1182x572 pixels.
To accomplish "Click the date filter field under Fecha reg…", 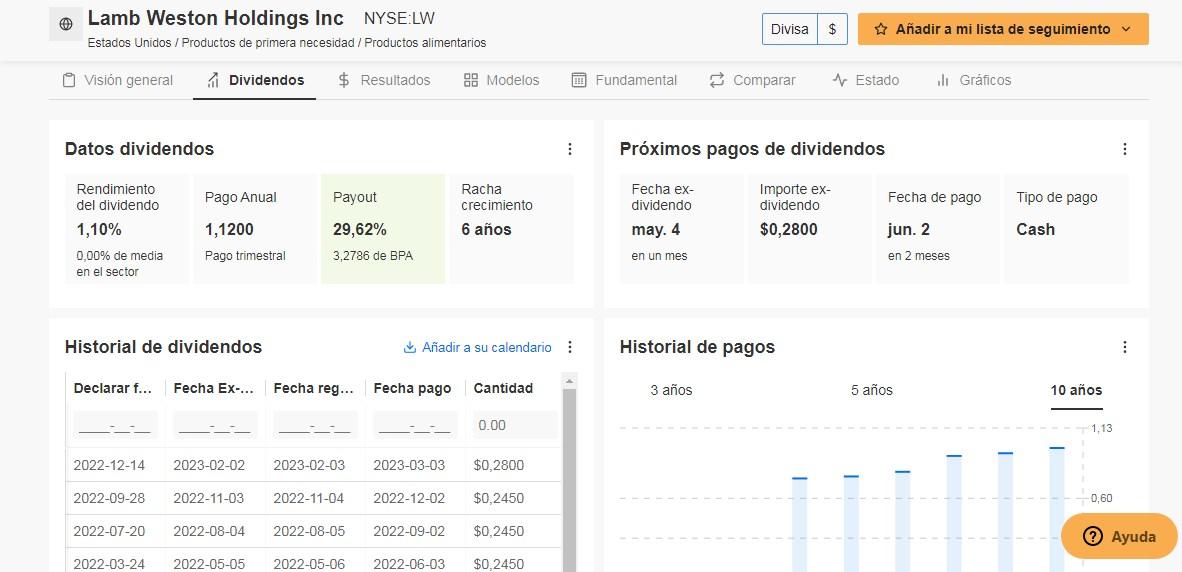I will (315, 425).
